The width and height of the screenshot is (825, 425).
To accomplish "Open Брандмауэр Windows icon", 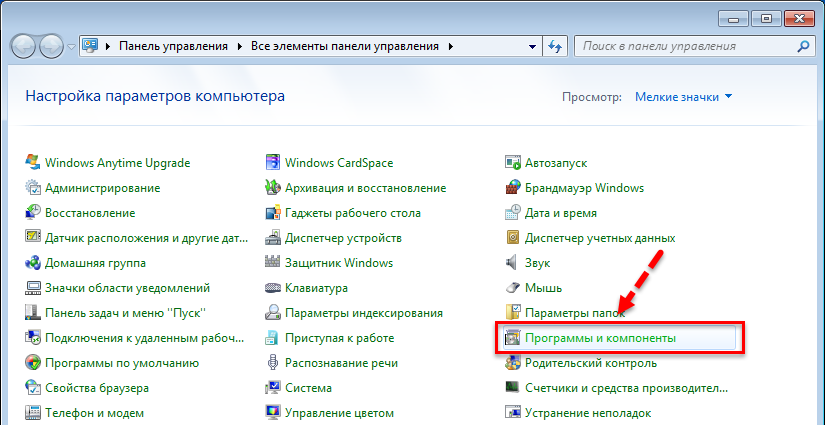I will pyautogui.click(x=513, y=188).
